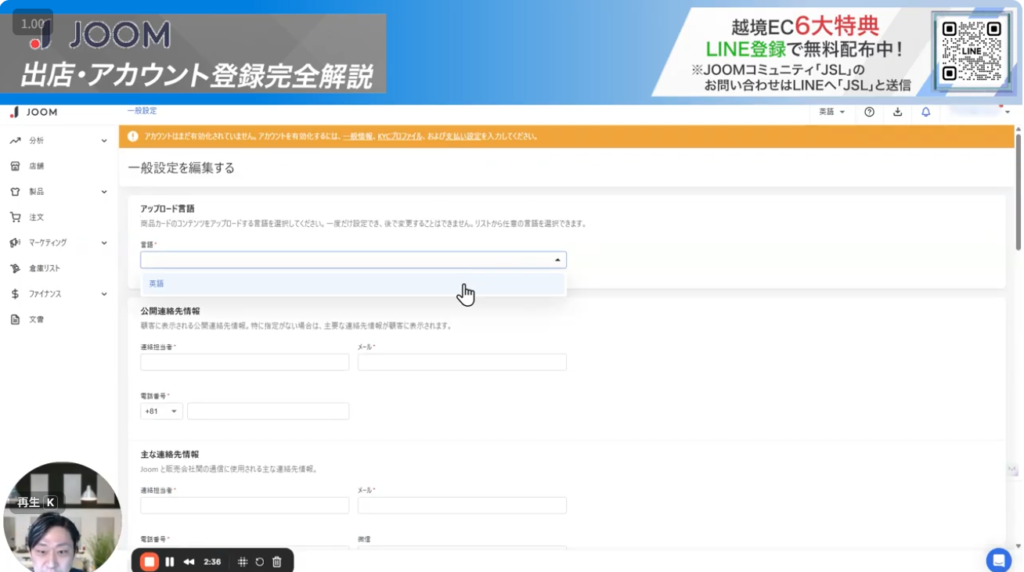This screenshot has height=572, width=1024.
Task: Click the 一般設定 breadcrumb link
Action: click(142, 111)
